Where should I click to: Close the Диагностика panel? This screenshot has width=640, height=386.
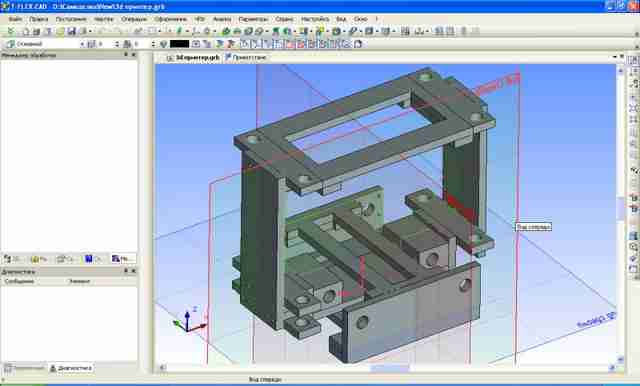click(133, 271)
